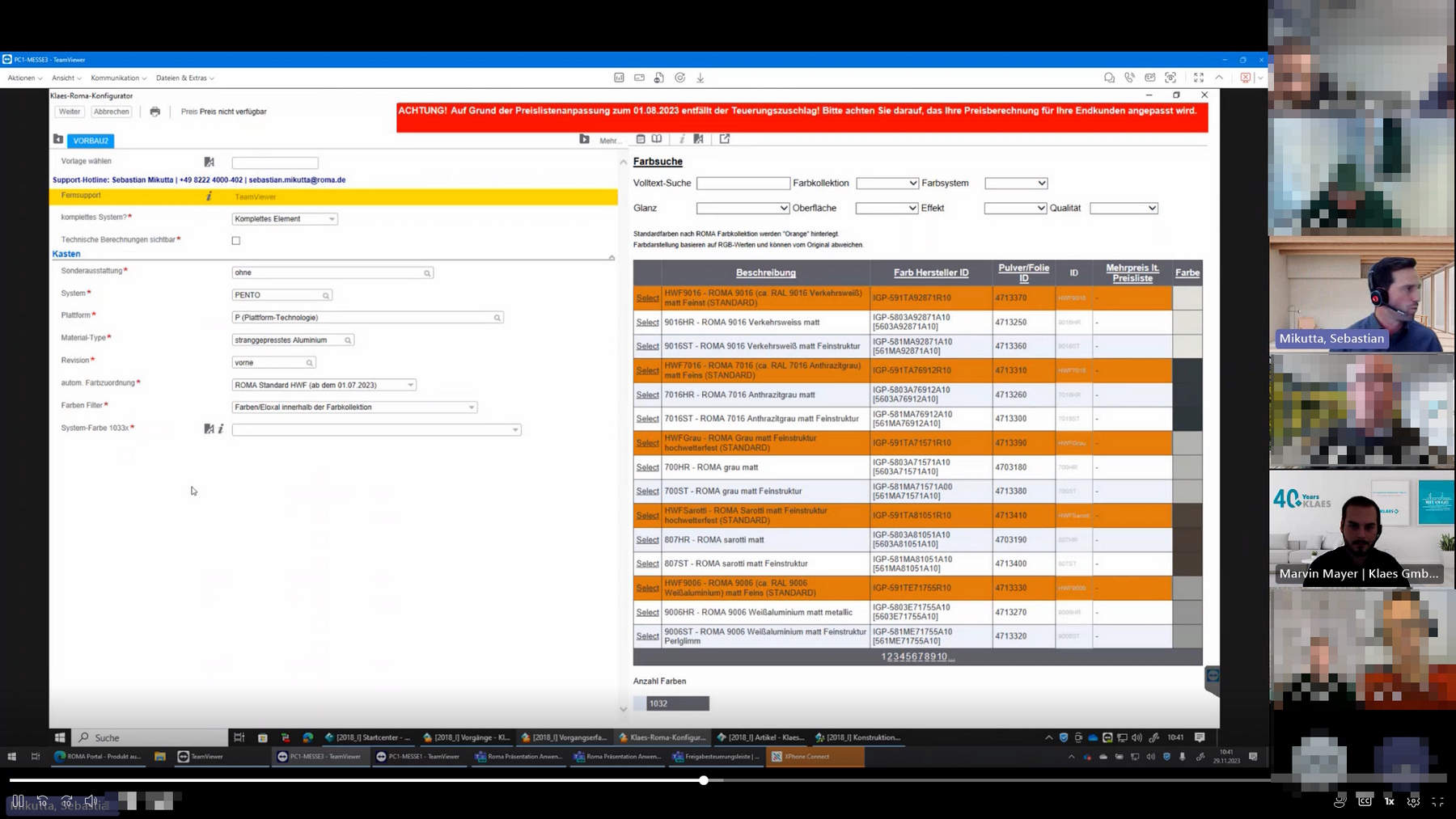Click the search icon in Material-Type field

pyautogui.click(x=348, y=340)
